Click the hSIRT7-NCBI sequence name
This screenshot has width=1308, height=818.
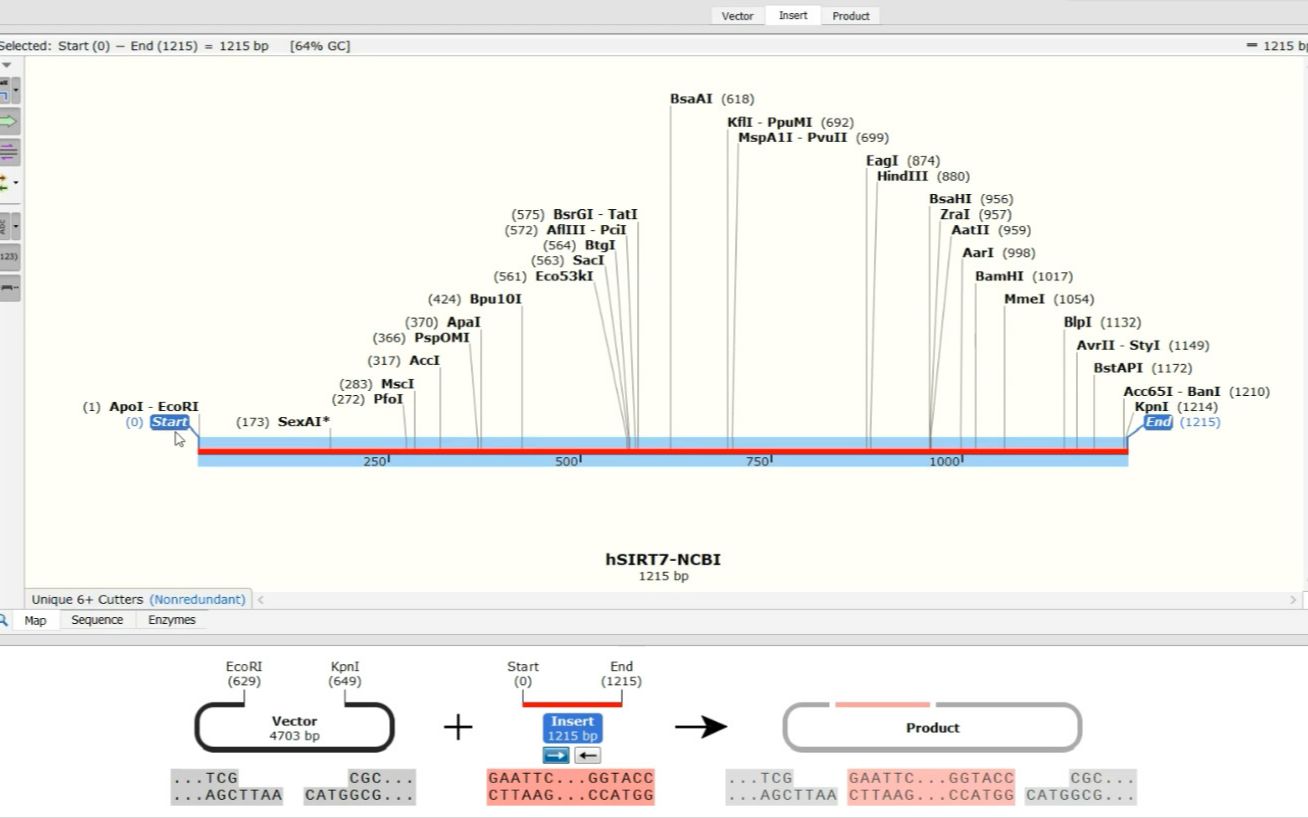point(663,560)
